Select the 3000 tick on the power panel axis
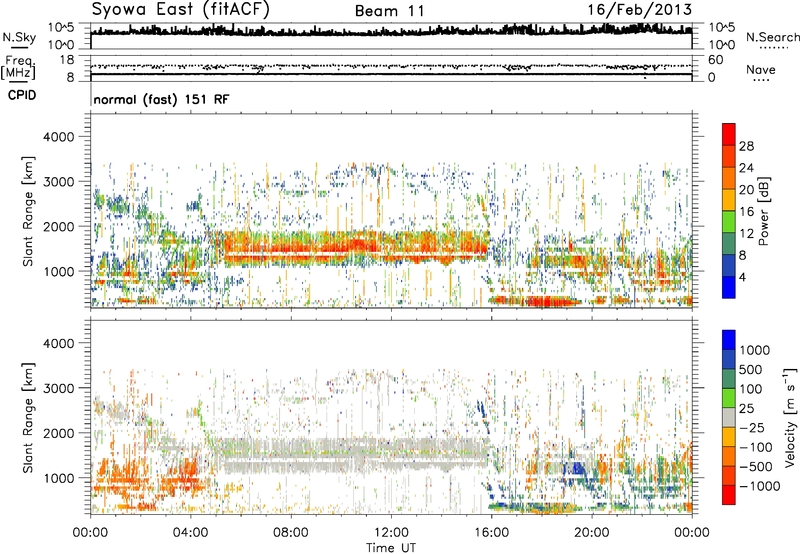The height and width of the screenshot is (554, 800). click(x=58, y=182)
